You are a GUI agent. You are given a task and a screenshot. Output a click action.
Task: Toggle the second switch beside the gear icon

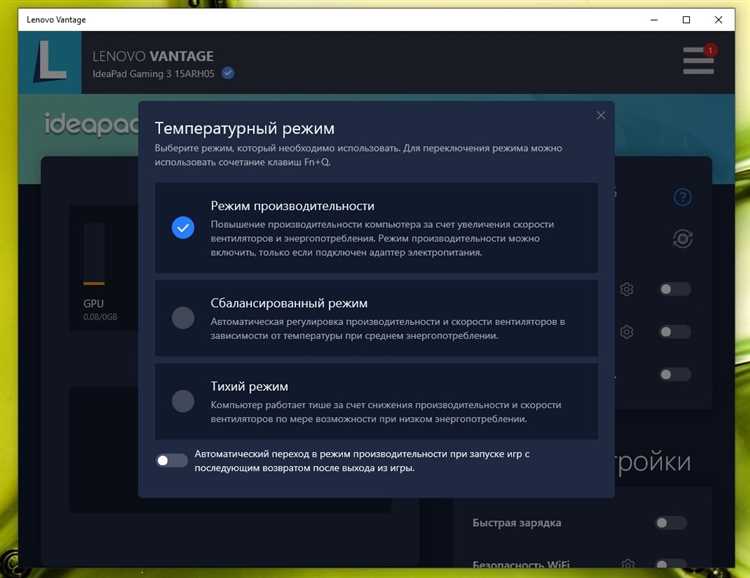(x=675, y=332)
